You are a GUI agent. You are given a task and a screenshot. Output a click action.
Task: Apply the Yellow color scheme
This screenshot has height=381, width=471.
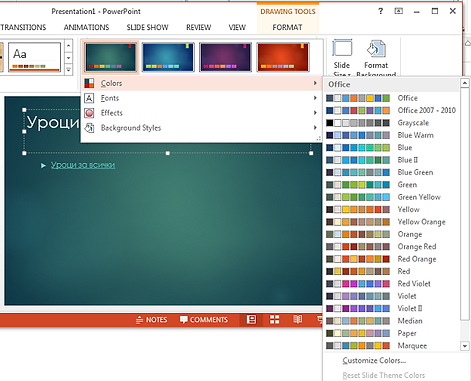coord(392,209)
